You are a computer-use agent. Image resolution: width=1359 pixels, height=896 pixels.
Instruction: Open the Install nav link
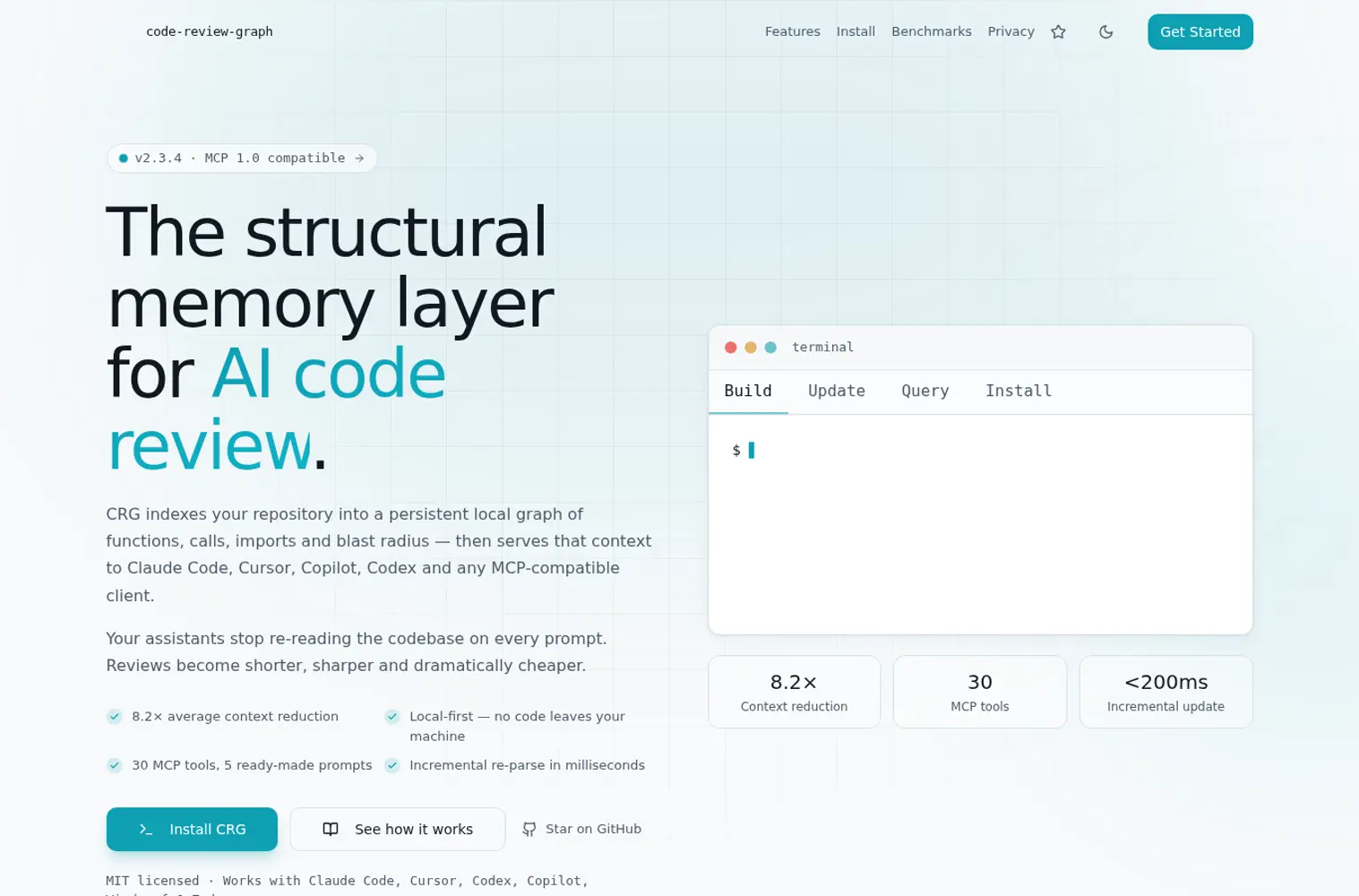click(856, 31)
